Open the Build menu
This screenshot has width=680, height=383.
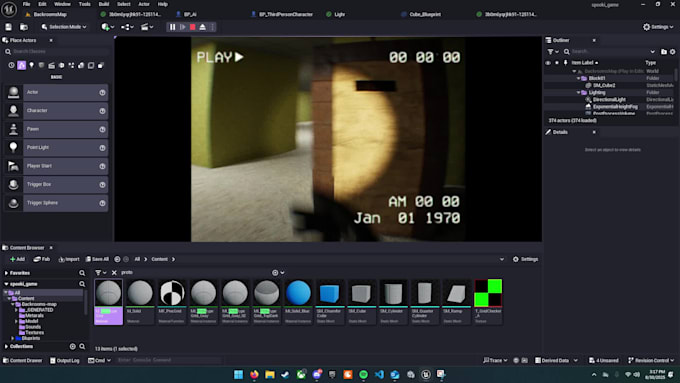tap(104, 4)
